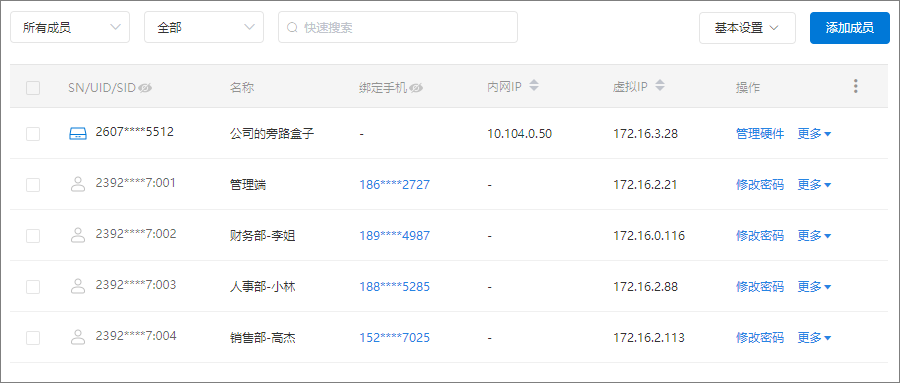Toggle SN/UID/SID visibility eye icon
Viewport: 900px width, 383px height.
[145, 88]
